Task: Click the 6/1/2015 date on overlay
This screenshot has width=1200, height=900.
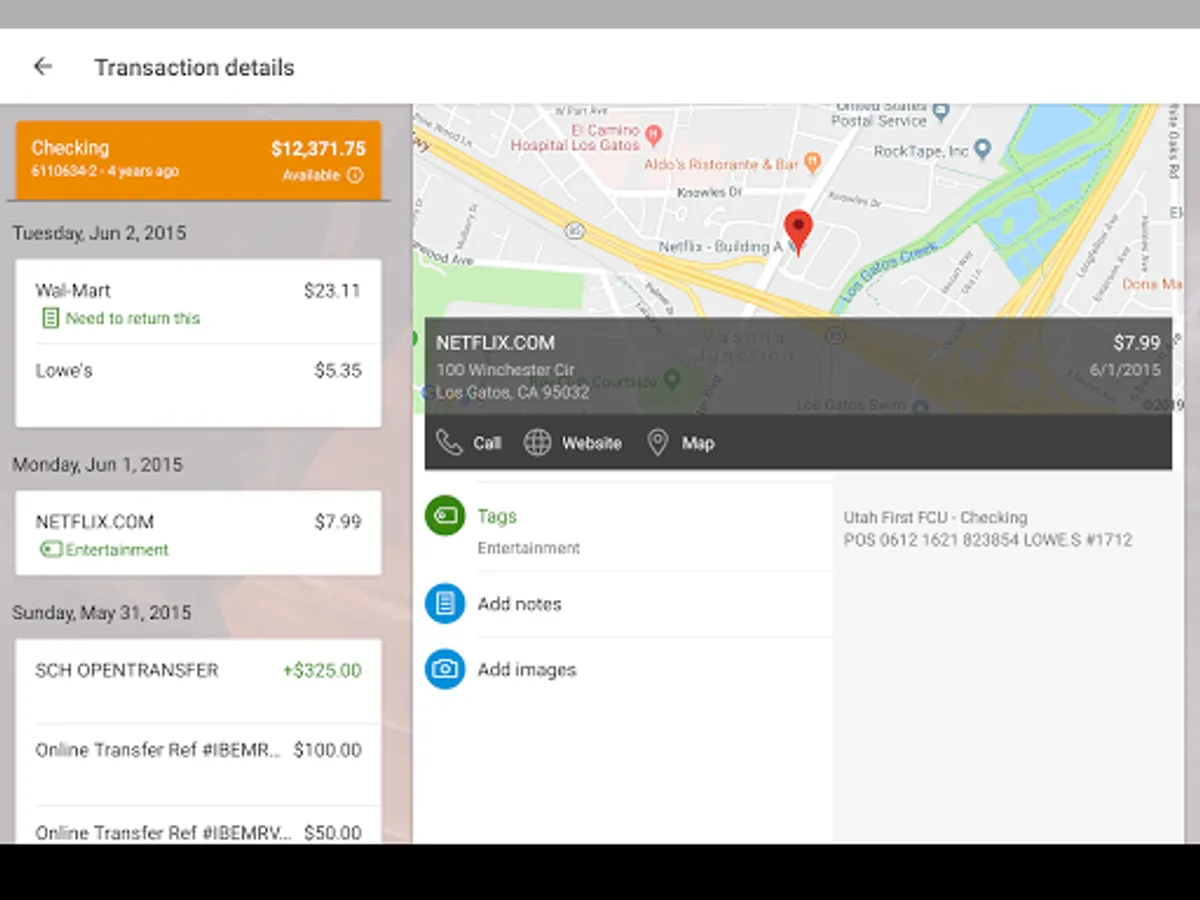Action: point(1125,370)
